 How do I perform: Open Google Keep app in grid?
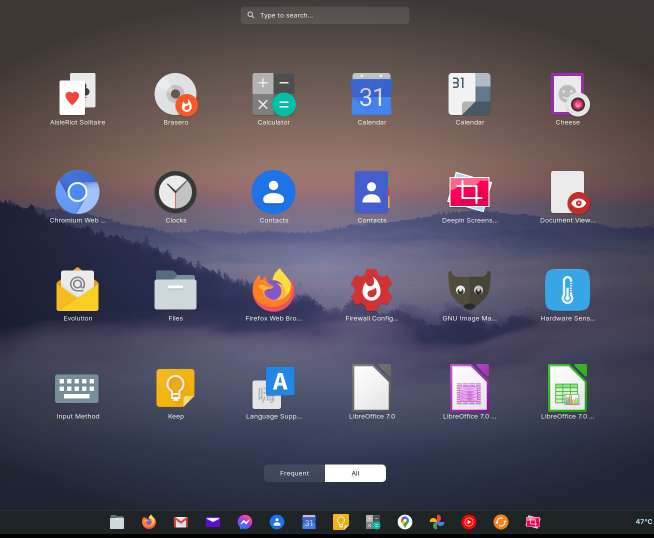point(175,388)
